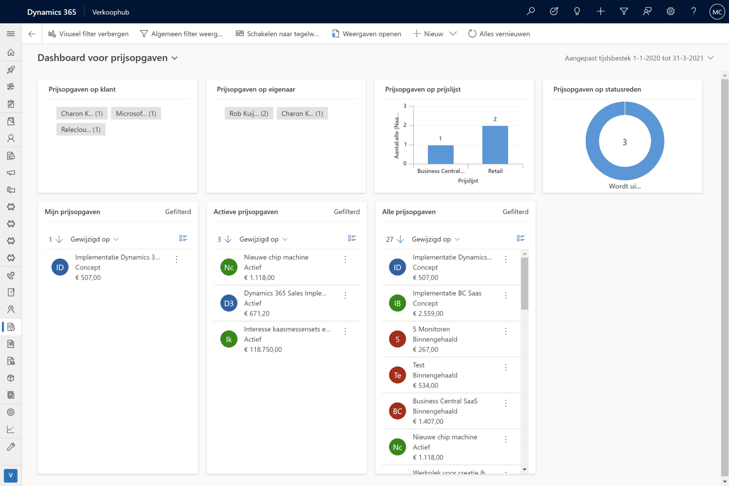729x486 pixels.
Task: Open the phone call icon in sidebar
Action: point(11,275)
